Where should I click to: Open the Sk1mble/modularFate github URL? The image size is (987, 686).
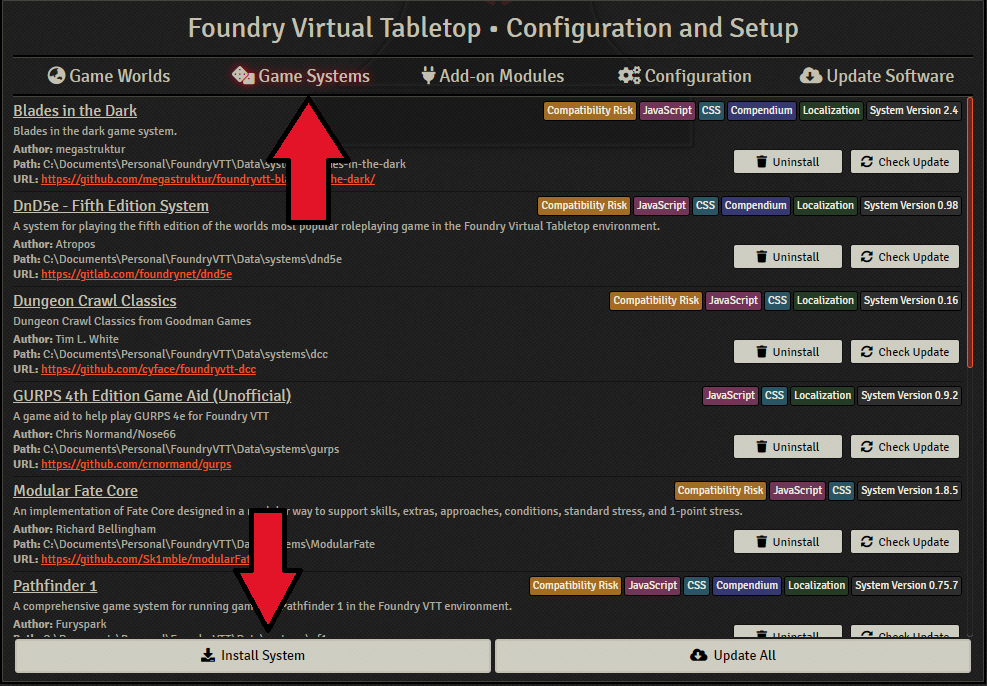tap(145, 559)
